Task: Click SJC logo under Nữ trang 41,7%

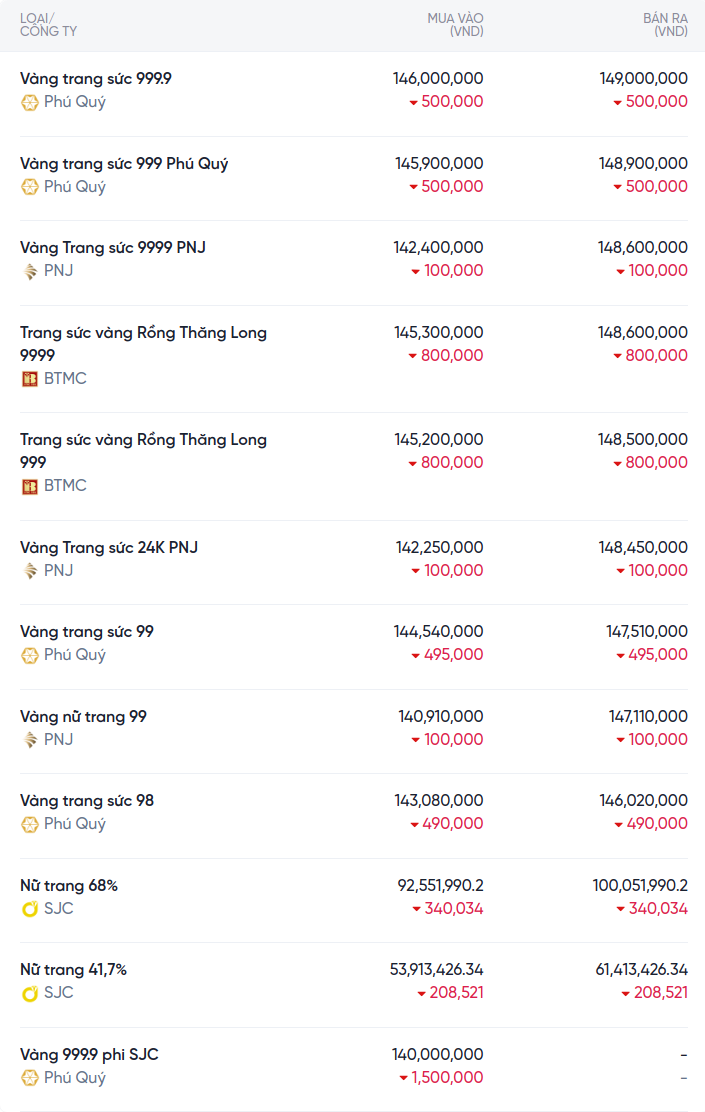Action: click(x=30, y=993)
